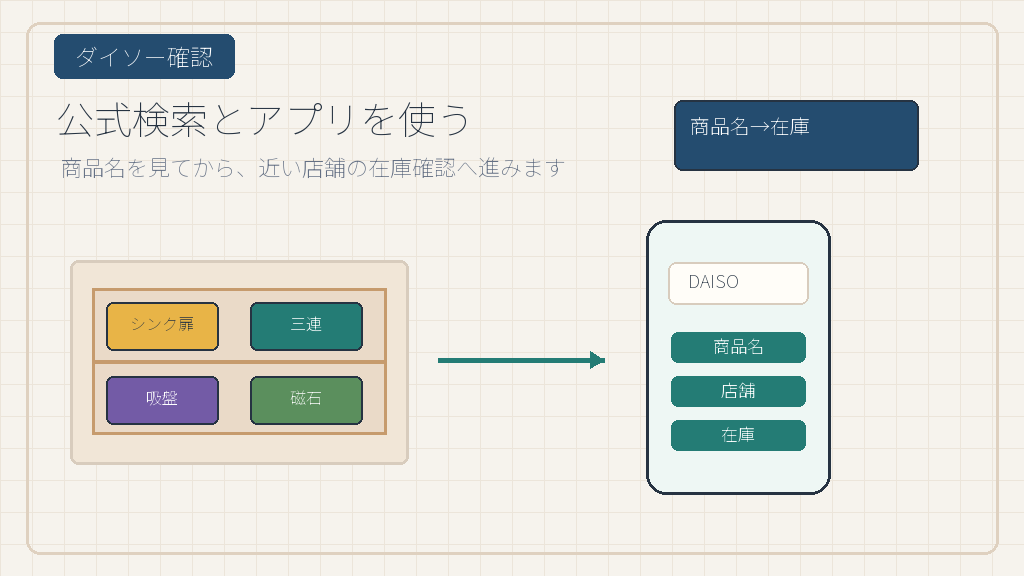Select the green 磁石 tile
The height and width of the screenshot is (576, 1024).
coord(306,400)
